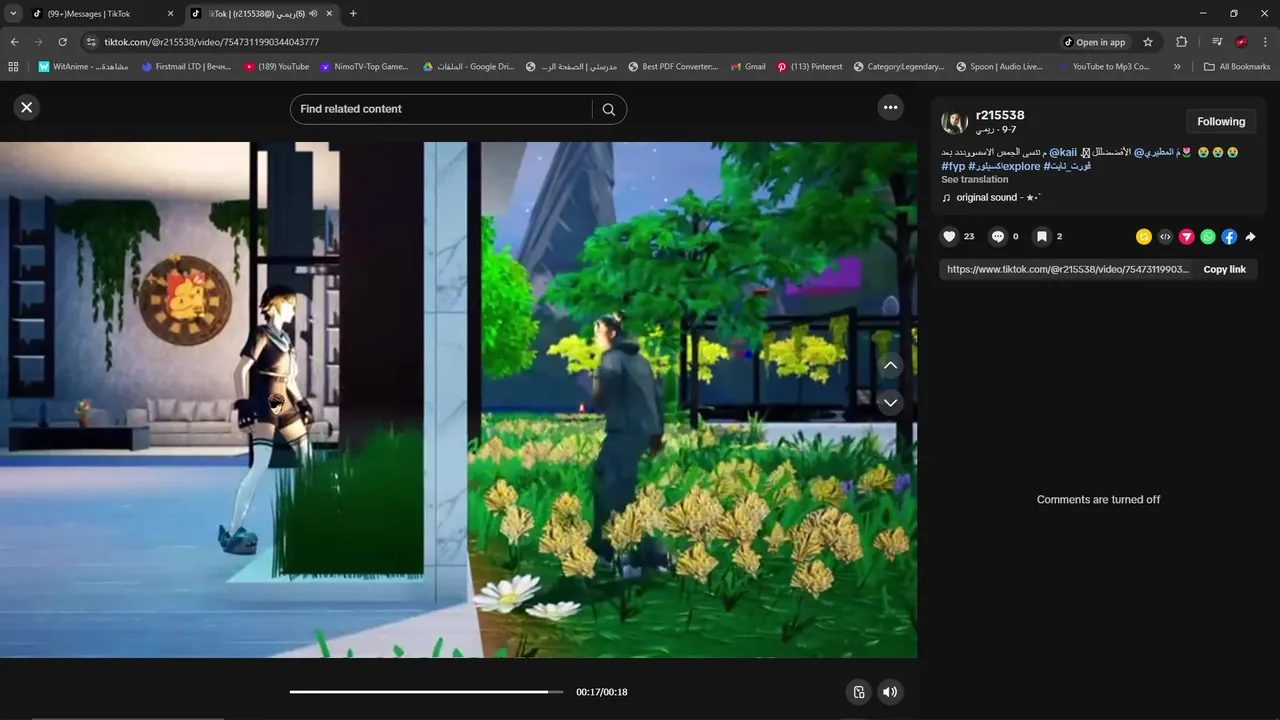This screenshot has width=1280, height=720.
Task: Open a new browser tab
Action: pyautogui.click(x=353, y=14)
